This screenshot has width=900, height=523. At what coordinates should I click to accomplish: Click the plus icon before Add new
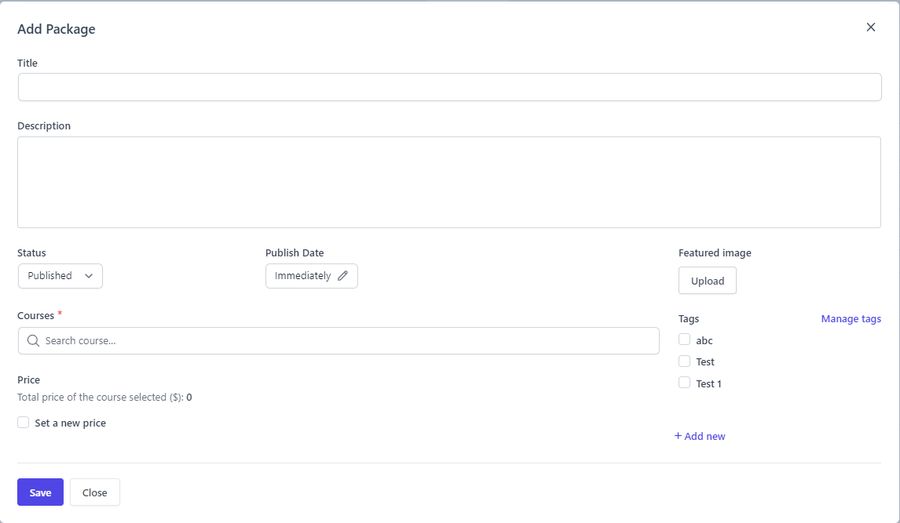[x=678, y=436]
